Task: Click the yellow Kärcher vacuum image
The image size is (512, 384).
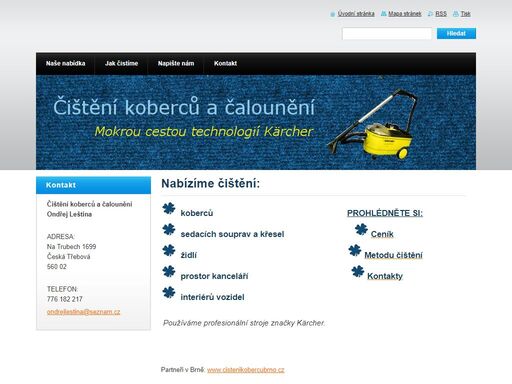Action: [373, 124]
